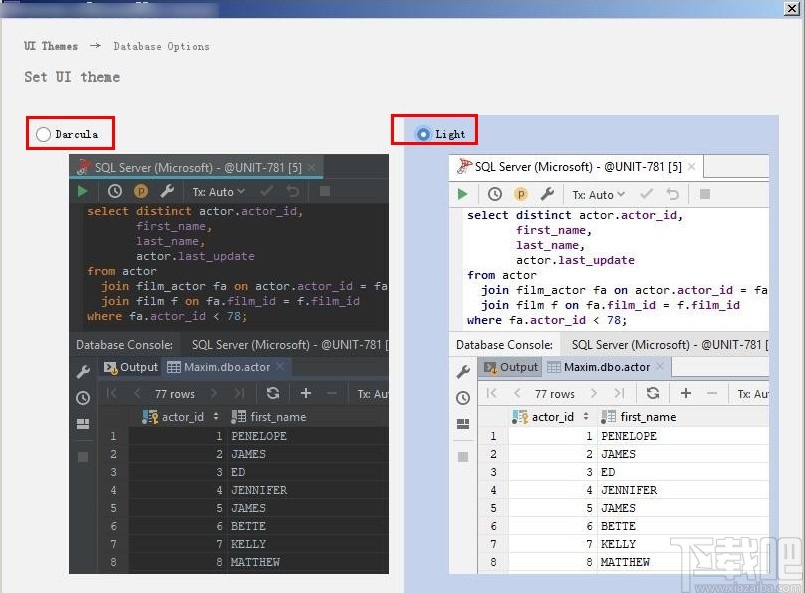The height and width of the screenshot is (593, 805).
Task: Open the history clock icon in Darcula toolbar
Action: 115,192
